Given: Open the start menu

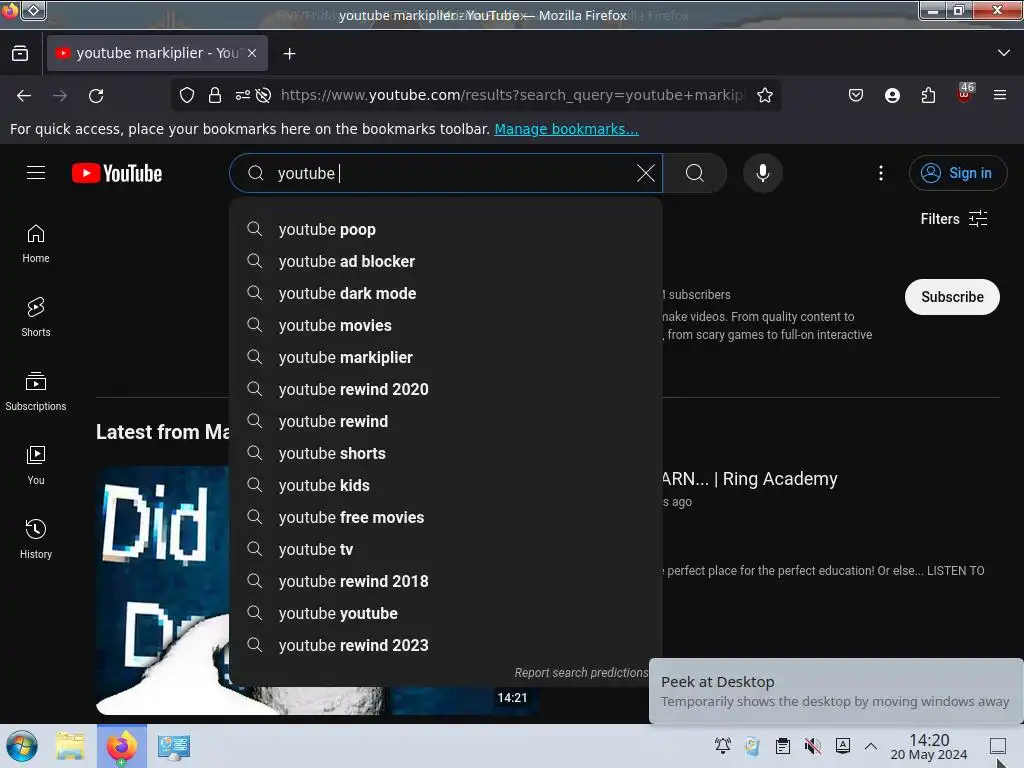Looking at the screenshot, I should 22,746.
